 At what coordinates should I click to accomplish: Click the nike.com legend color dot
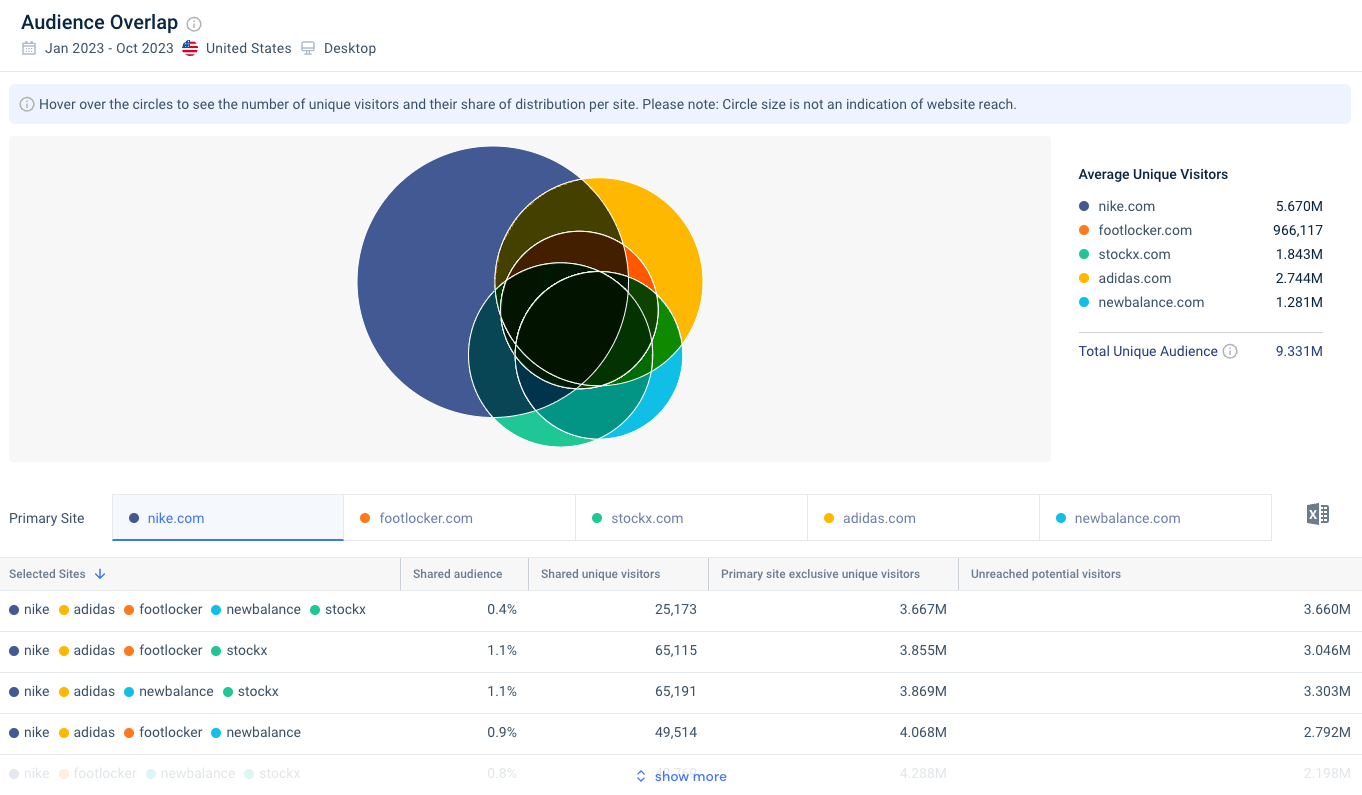[1084, 206]
